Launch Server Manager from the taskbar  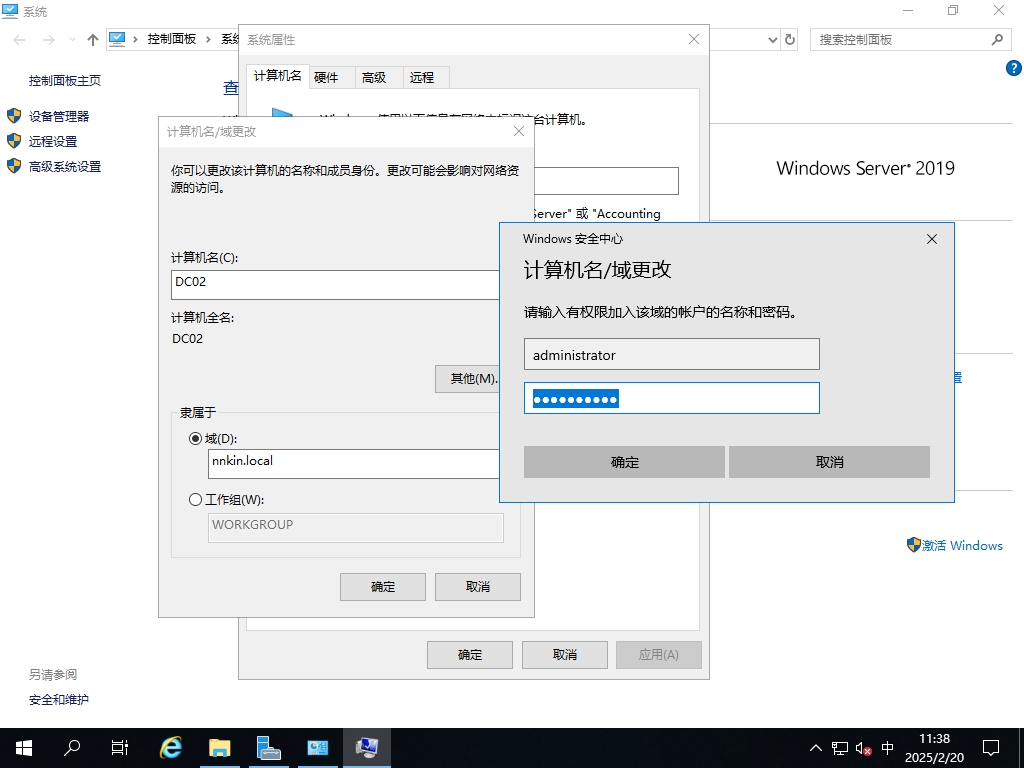point(268,747)
